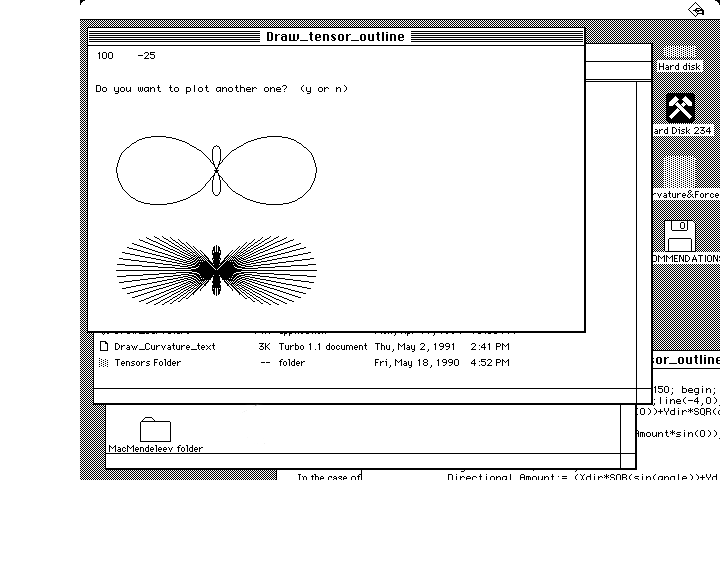Click the MacMendeleev folder label
The width and height of the screenshot is (720, 576).
[156, 449]
